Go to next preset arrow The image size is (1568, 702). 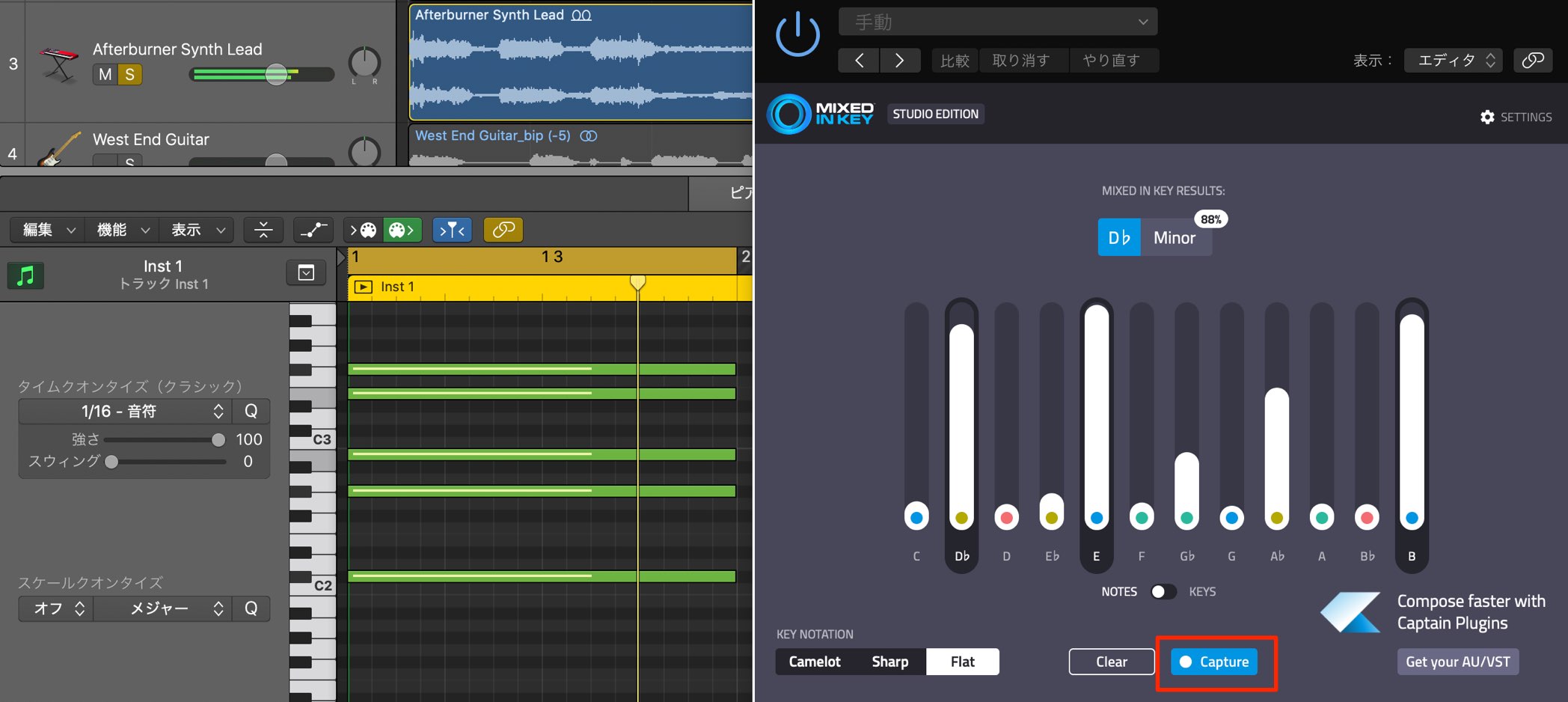(x=899, y=61)
